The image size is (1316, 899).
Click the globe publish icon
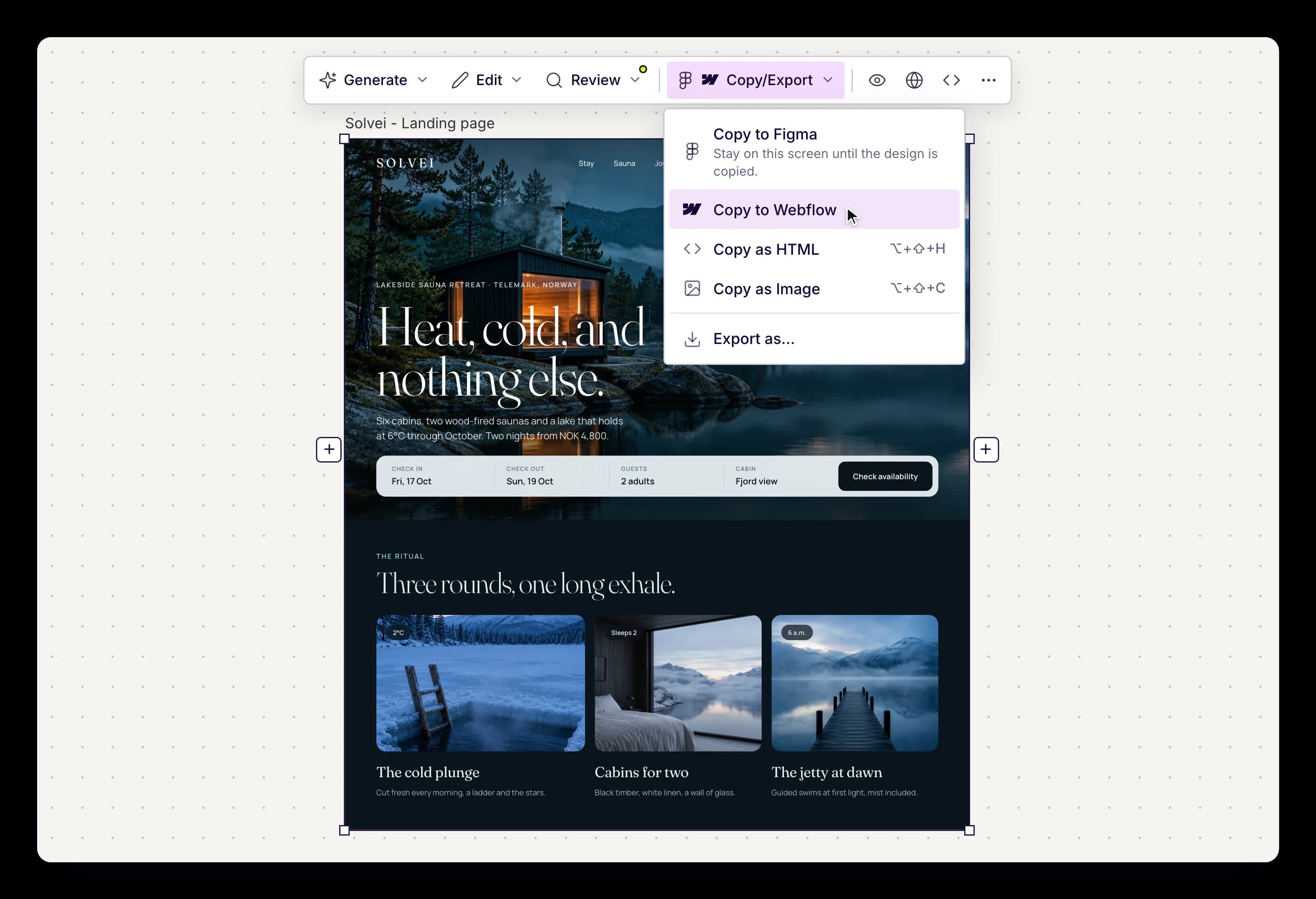(914, 80)
